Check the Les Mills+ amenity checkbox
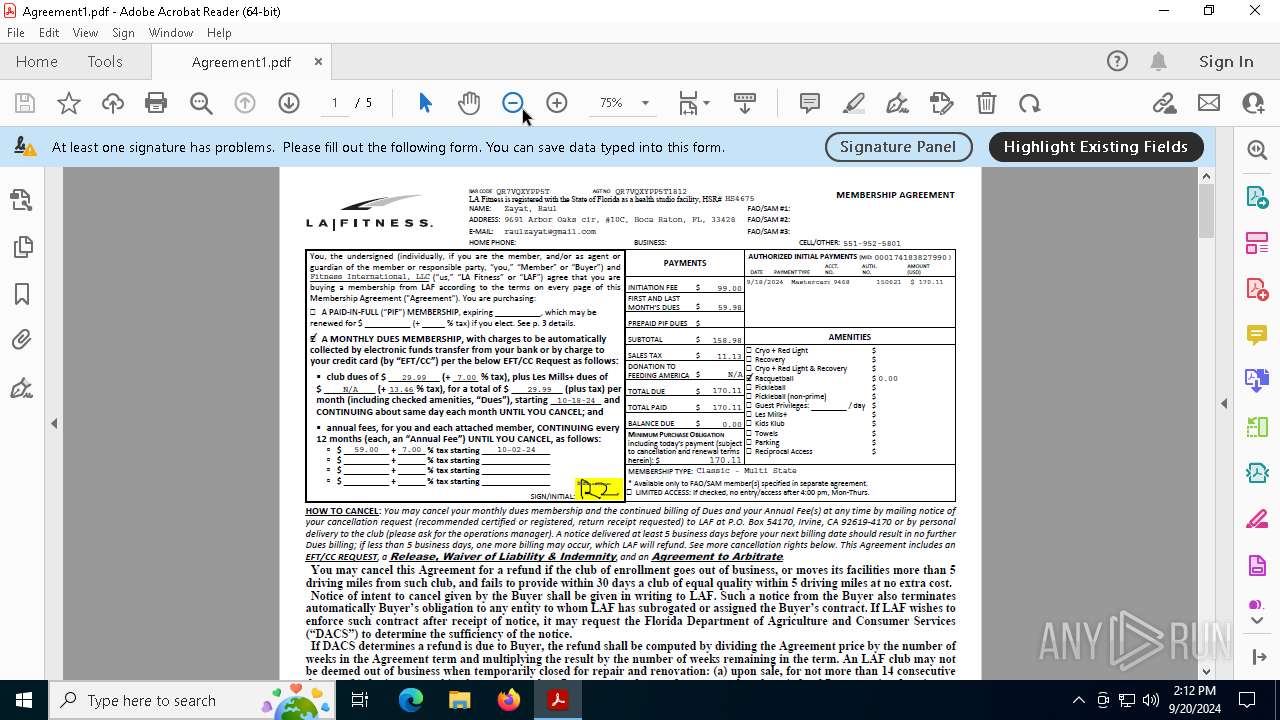Image resolution: width=1280 pixels, height=720 pixels. point(749,414)
